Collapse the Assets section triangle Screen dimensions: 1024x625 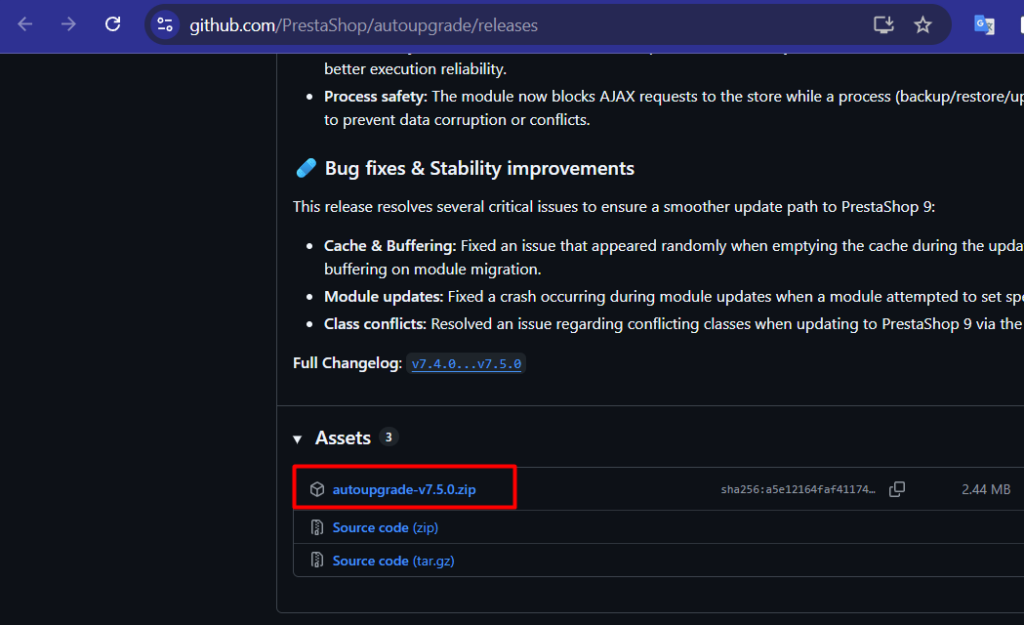coord(297,439)
